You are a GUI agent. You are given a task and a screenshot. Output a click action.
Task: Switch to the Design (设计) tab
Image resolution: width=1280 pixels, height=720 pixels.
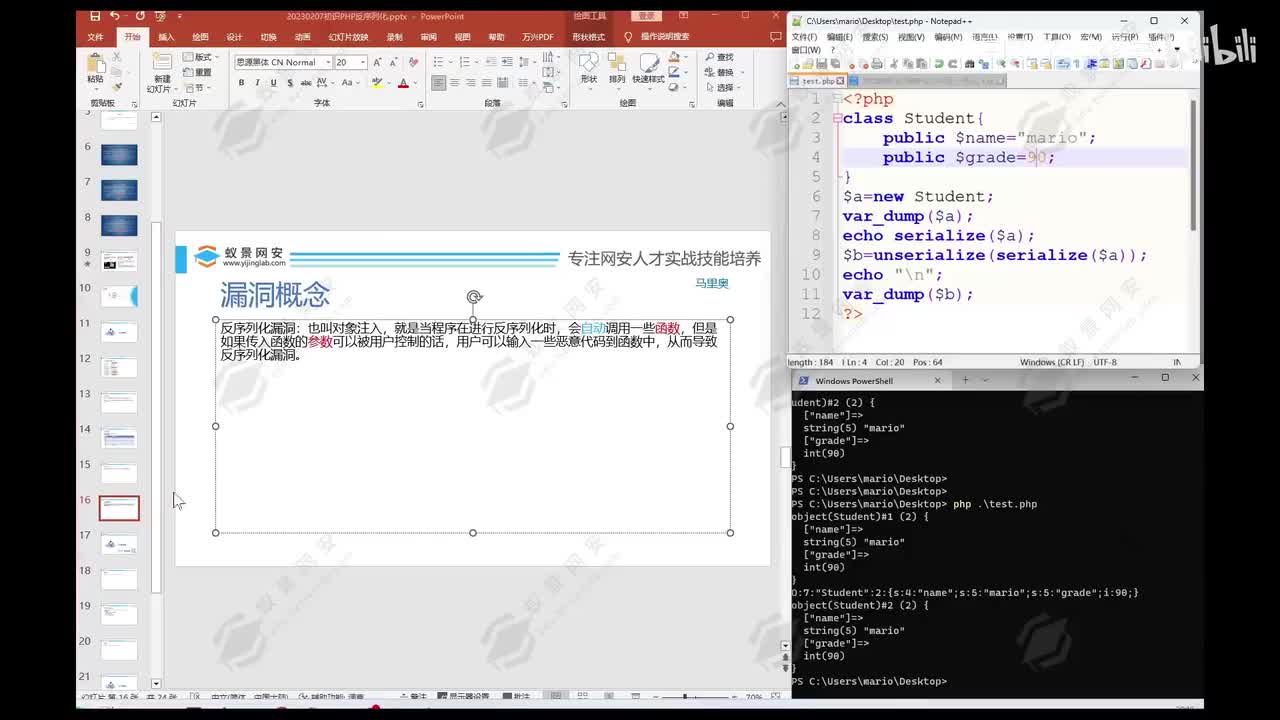234,37
